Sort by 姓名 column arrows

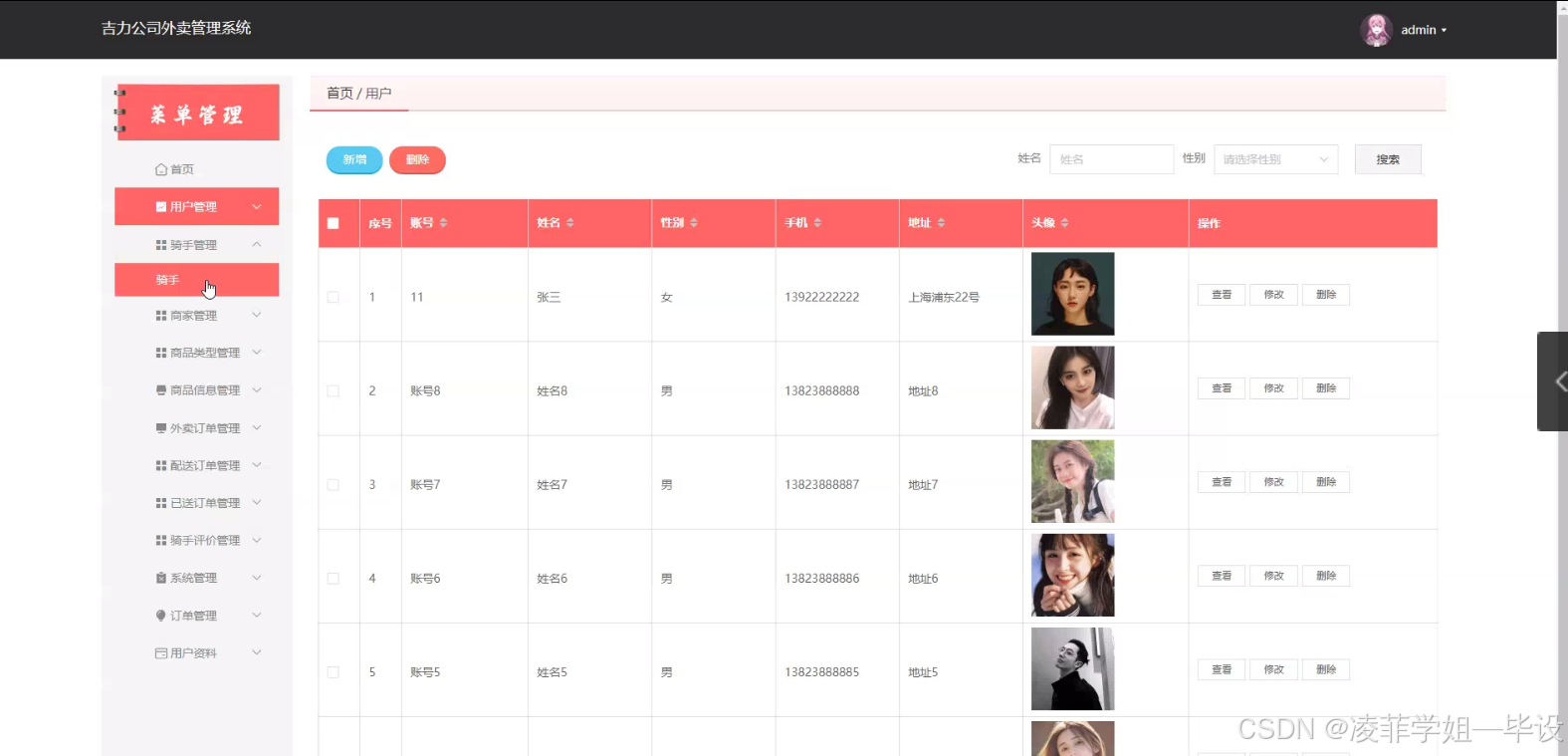point(569,223)
